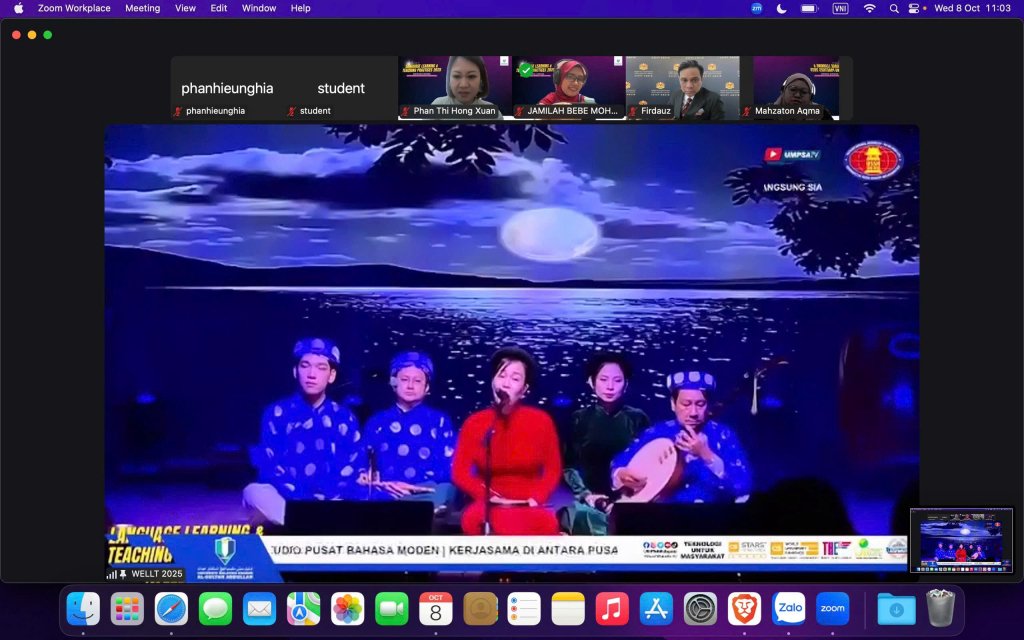
Task: Open Maps from the Dock
Action: (x=304, y=609)
